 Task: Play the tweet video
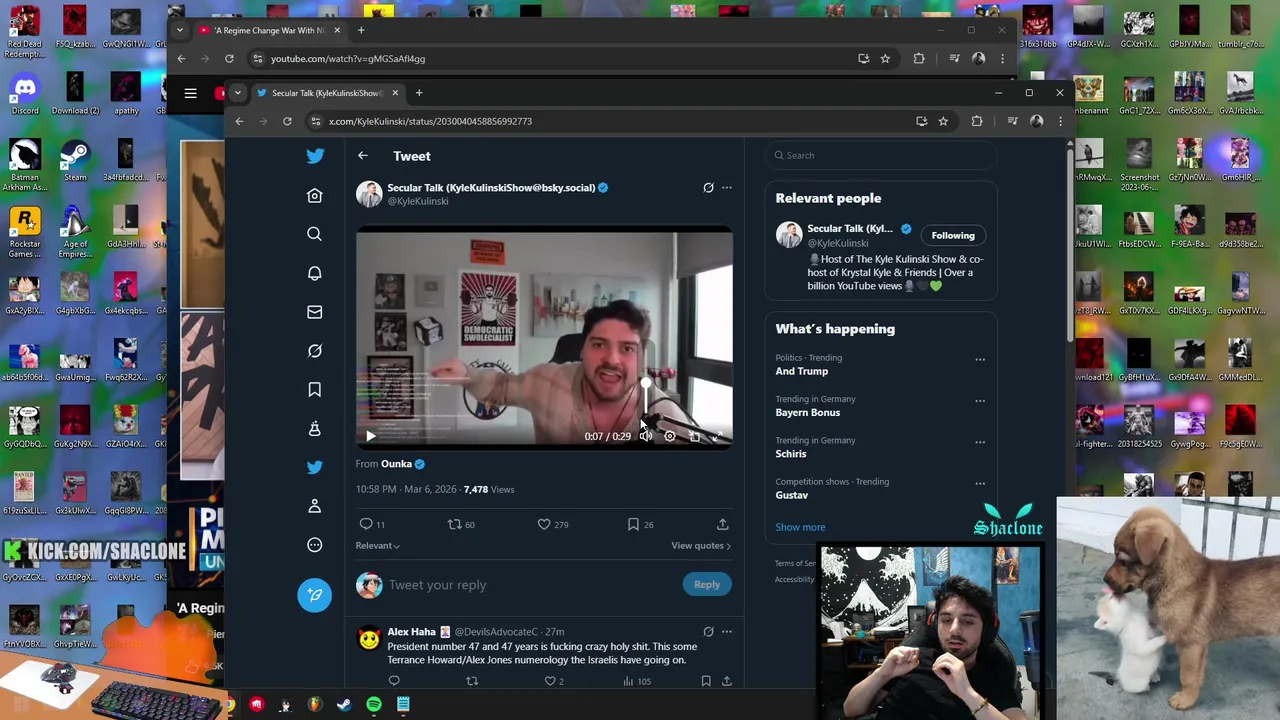[x=370, y=436]
